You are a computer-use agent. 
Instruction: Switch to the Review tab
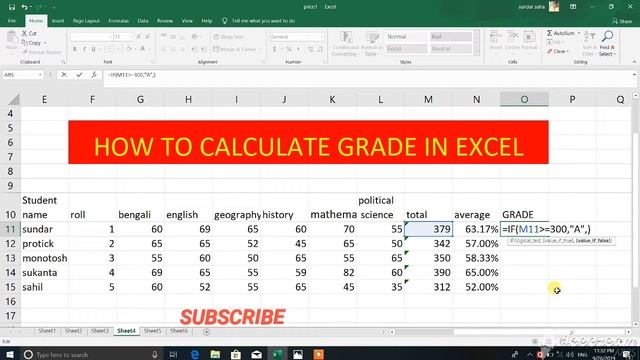[165, 21]
